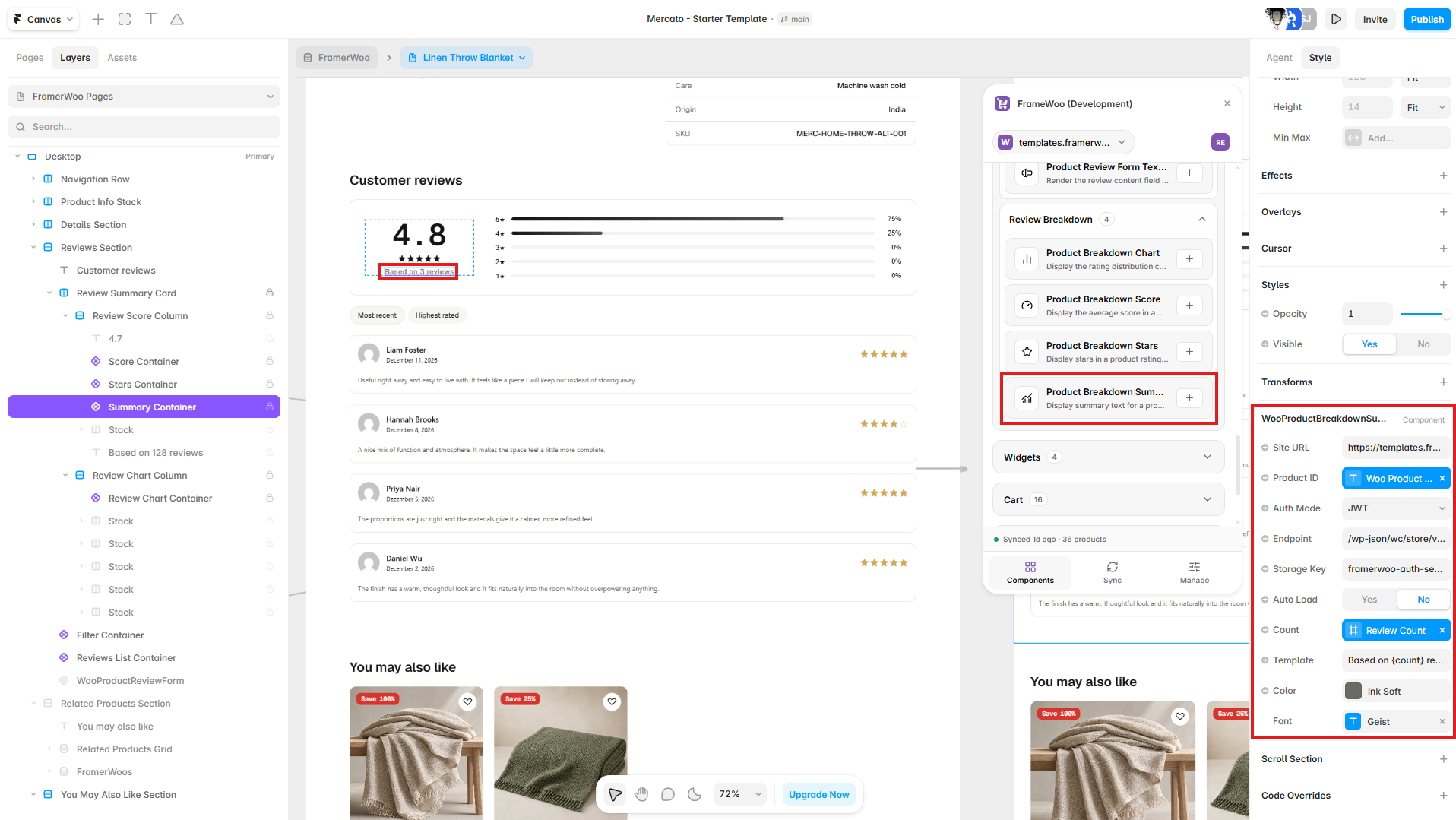Click the Insert plus icon in toolbar
Image resolution: width=1456 pixels, height=820 pixels.
coord(98,19)
